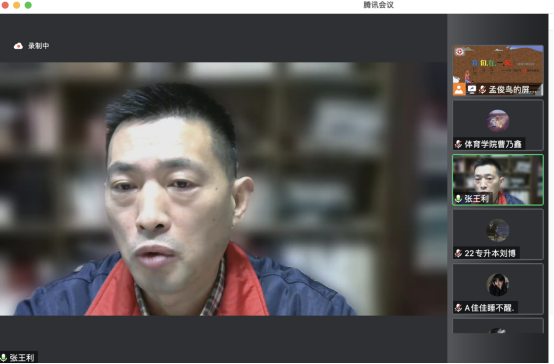Click the 体育学院曹乃鑫 name label
The height and width of the screenshot is (364, 554).
click(x=493, y=144)
